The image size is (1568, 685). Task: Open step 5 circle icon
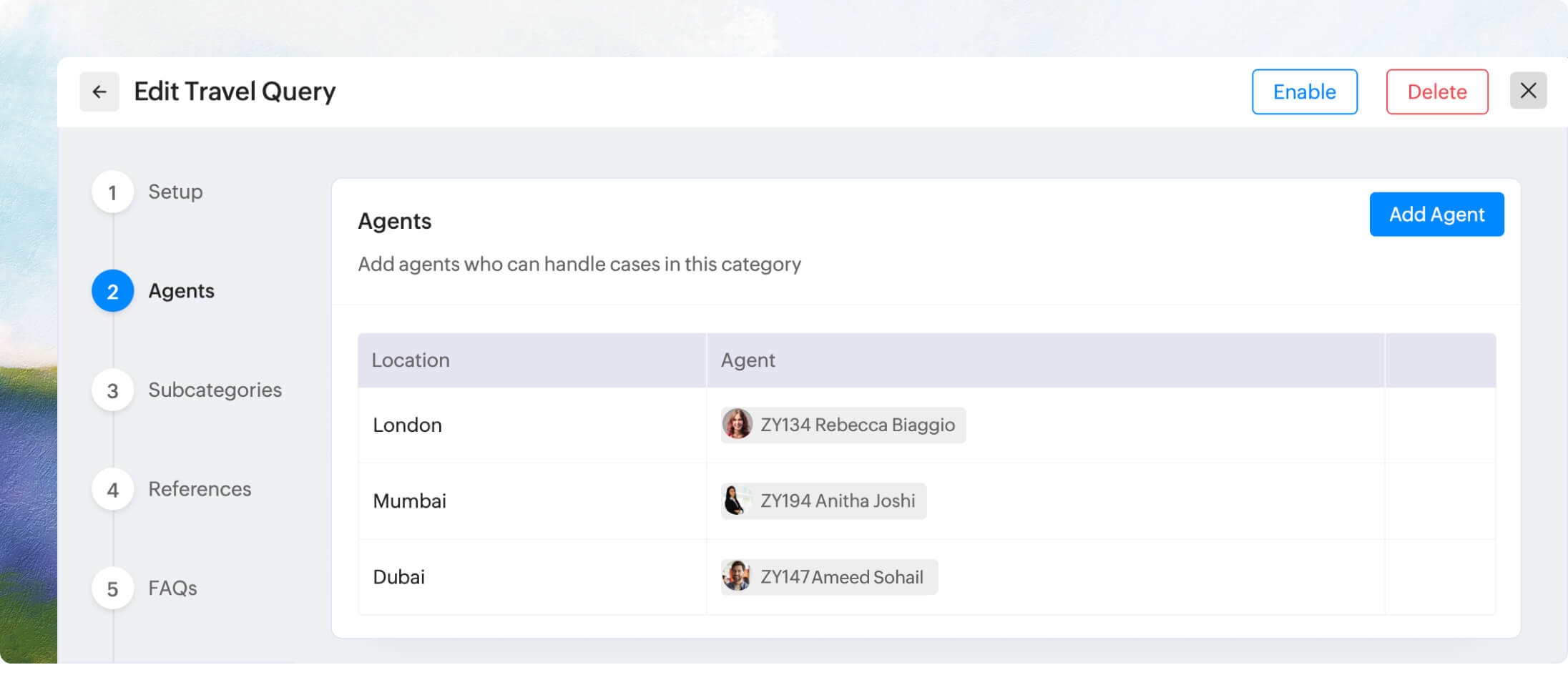(x=112, y=588)
